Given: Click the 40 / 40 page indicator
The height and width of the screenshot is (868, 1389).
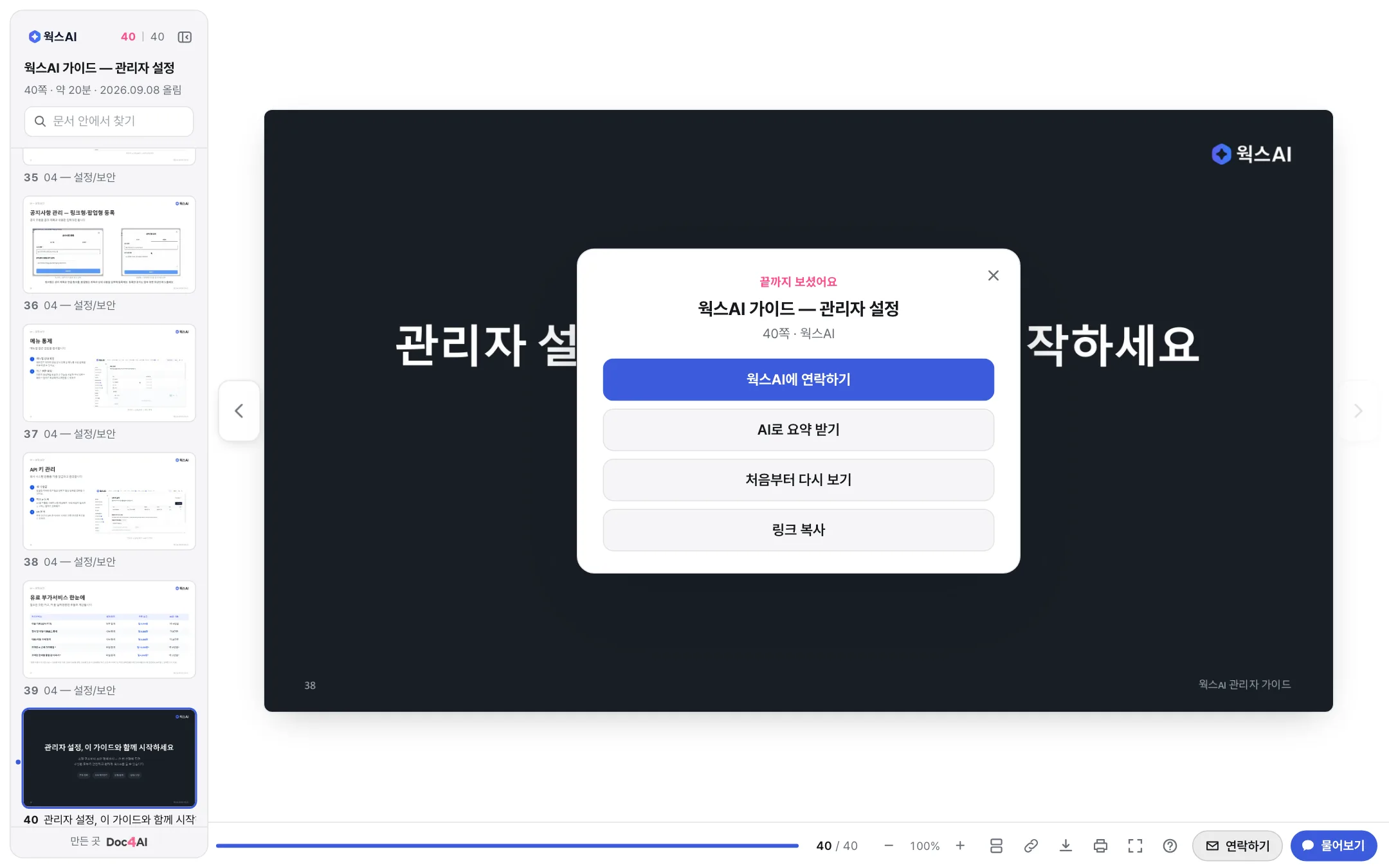Looking at the screenshot, I should [837, 846].
